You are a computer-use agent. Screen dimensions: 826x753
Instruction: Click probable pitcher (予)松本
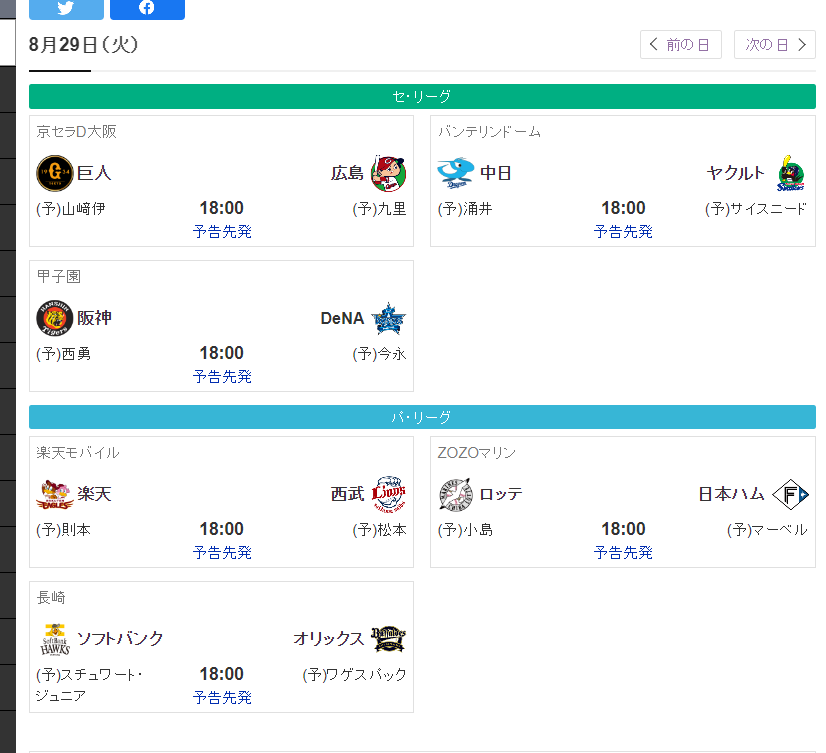tap(379, 530)
